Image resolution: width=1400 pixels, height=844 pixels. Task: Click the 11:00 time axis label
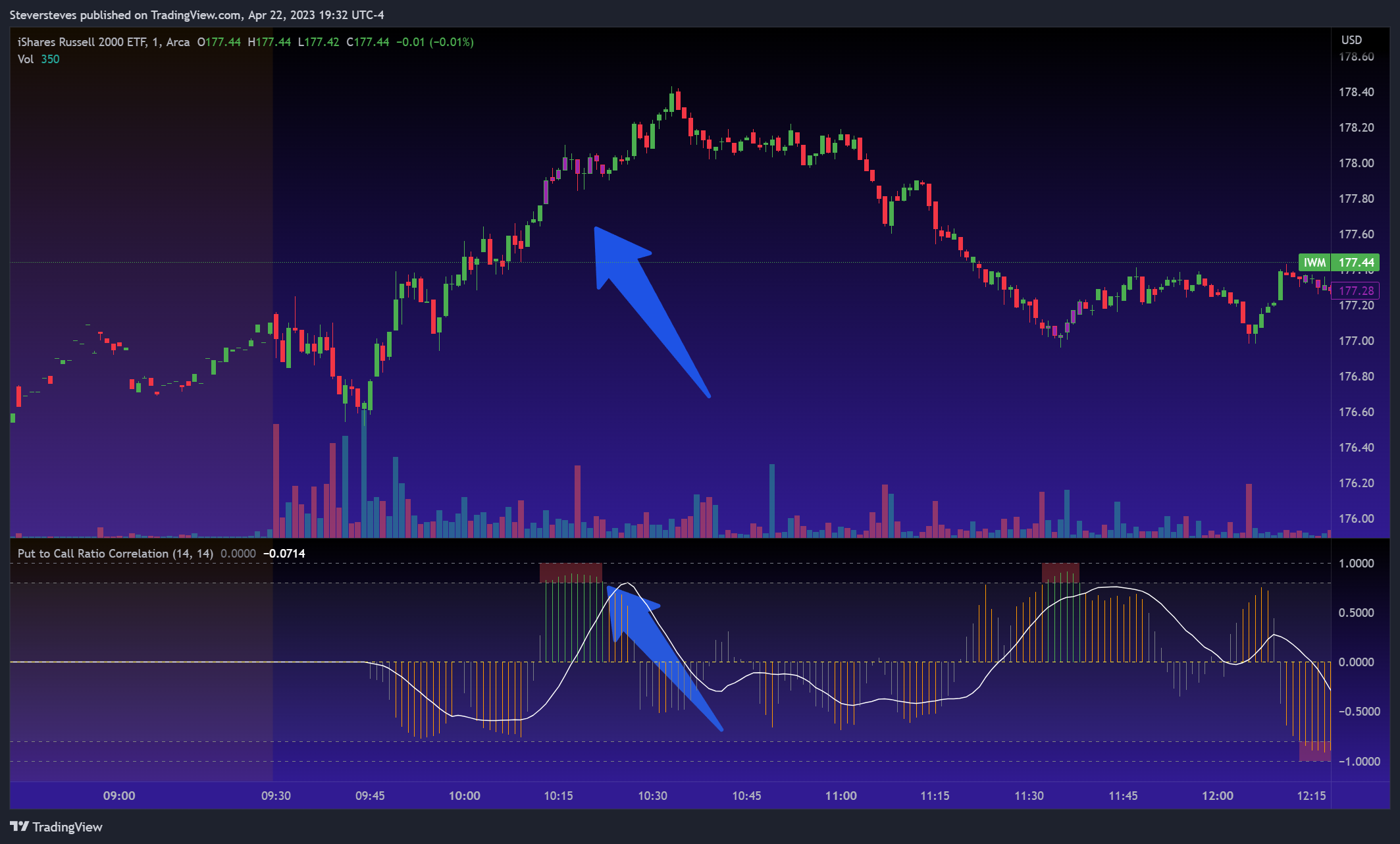[x=841, y=795]
